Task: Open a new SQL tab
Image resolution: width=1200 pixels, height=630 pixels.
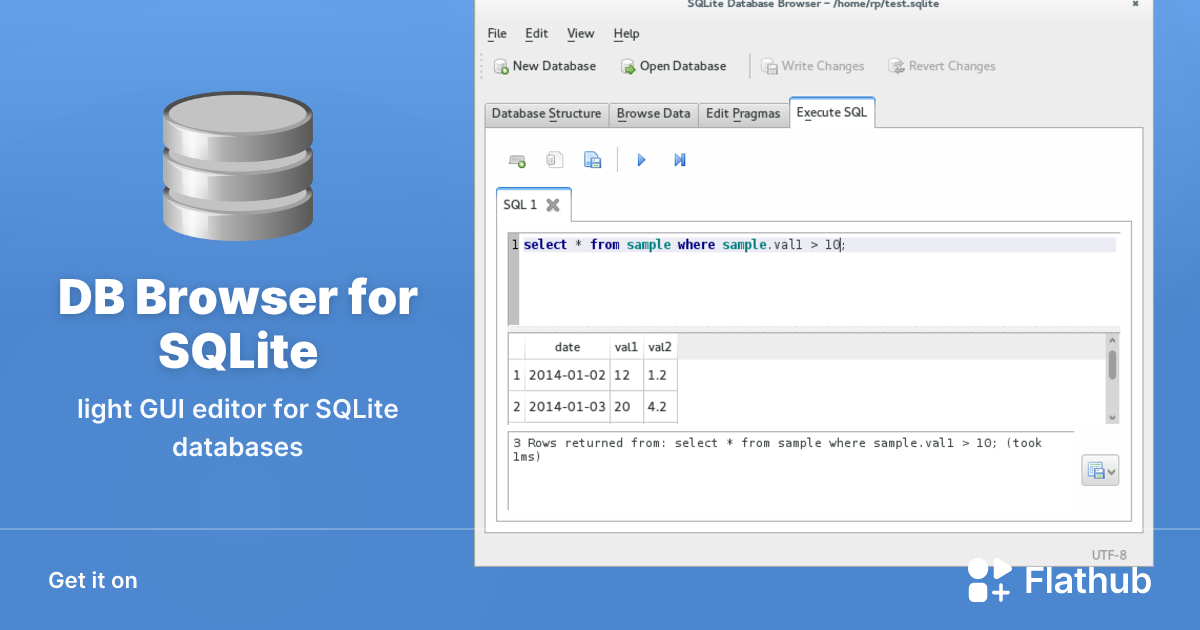Action: (x=517, y=160)
